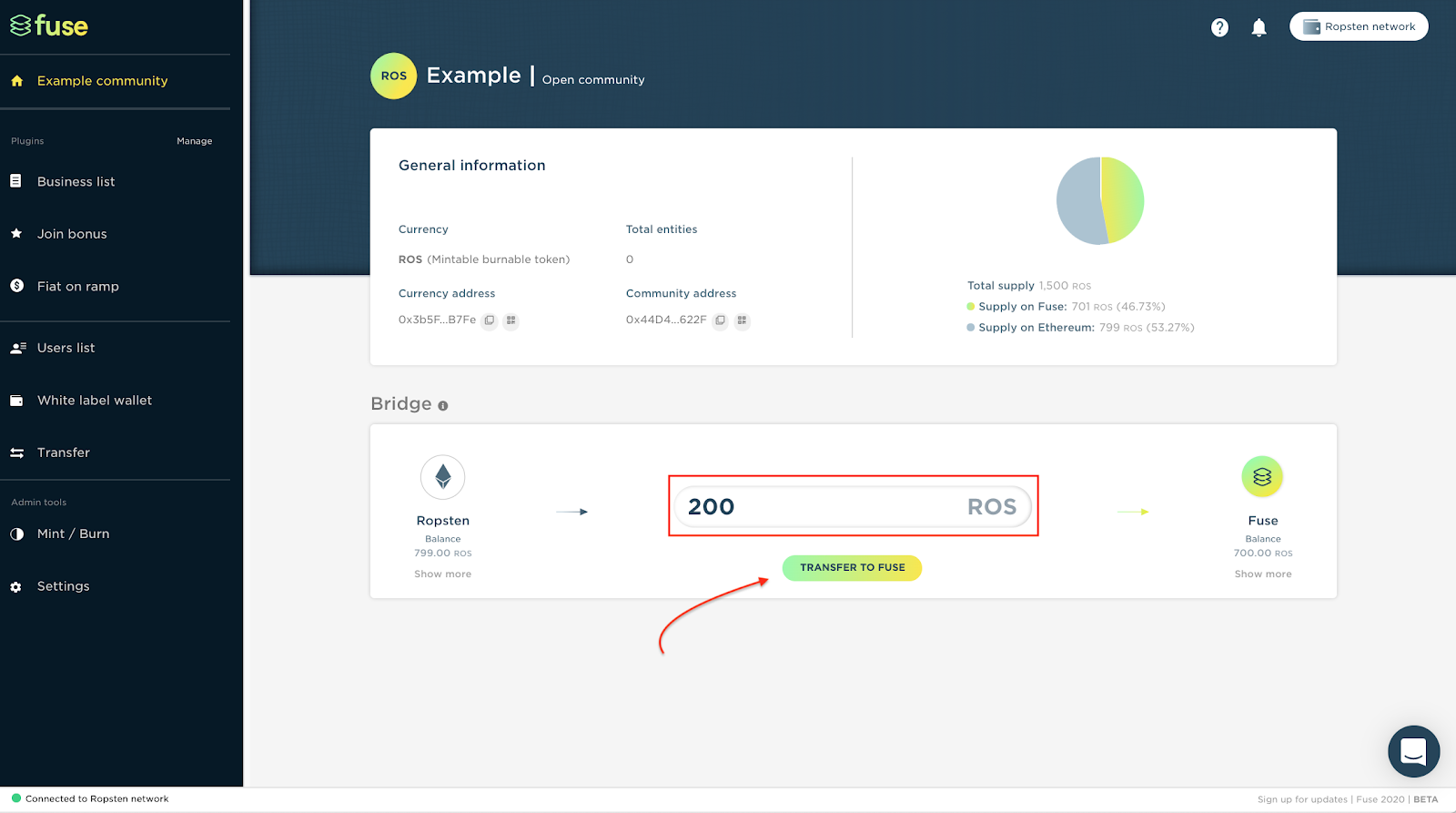Click the Business list document icon

[15, 181]
